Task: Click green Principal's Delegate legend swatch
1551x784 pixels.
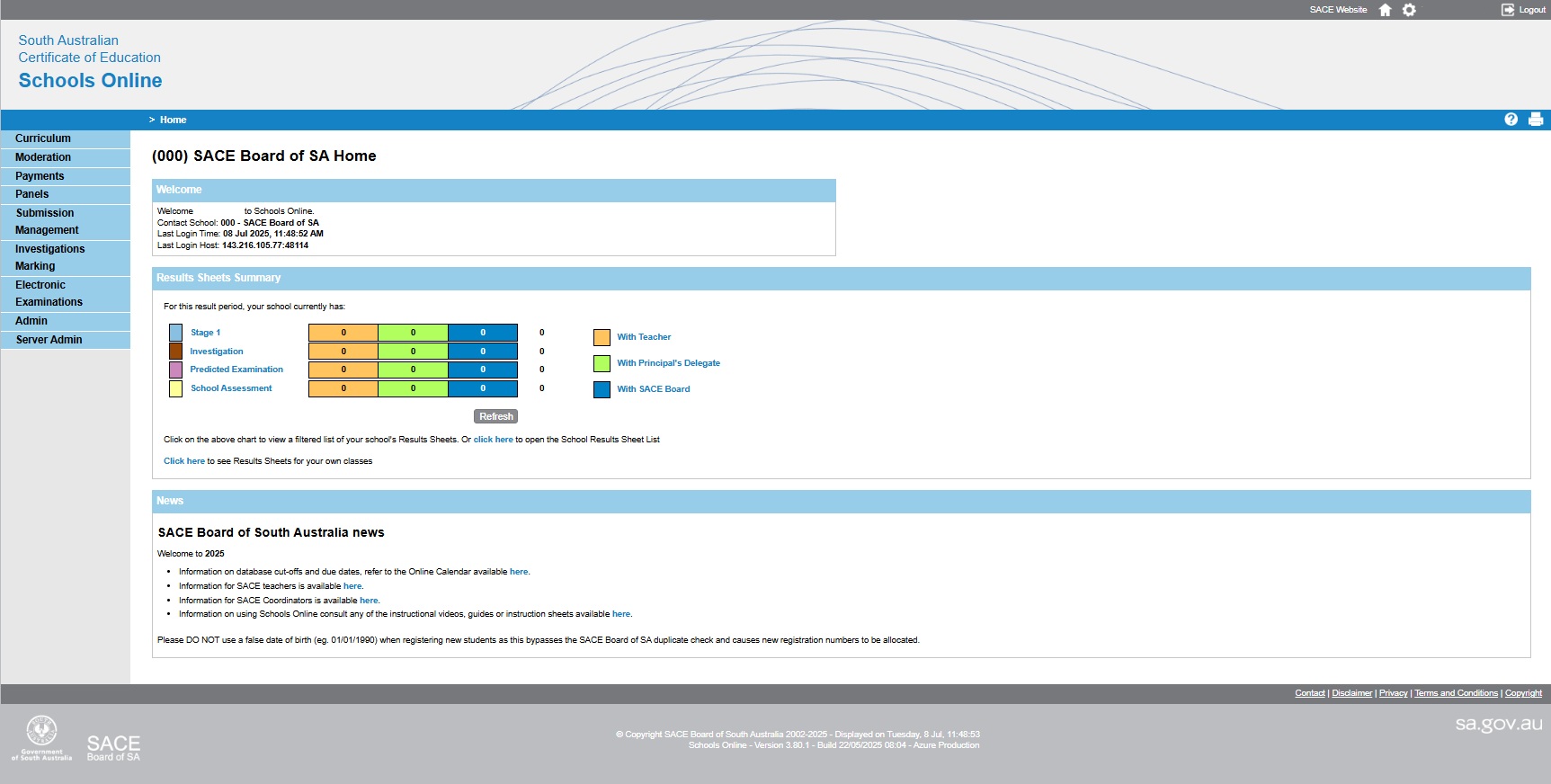Action: [x=602, y=363]
